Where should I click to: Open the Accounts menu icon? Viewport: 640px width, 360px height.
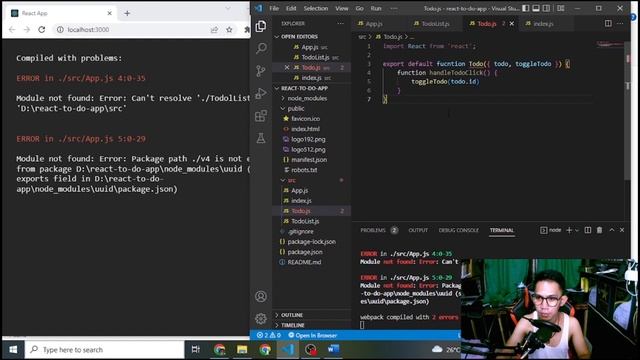coord(261,296)
